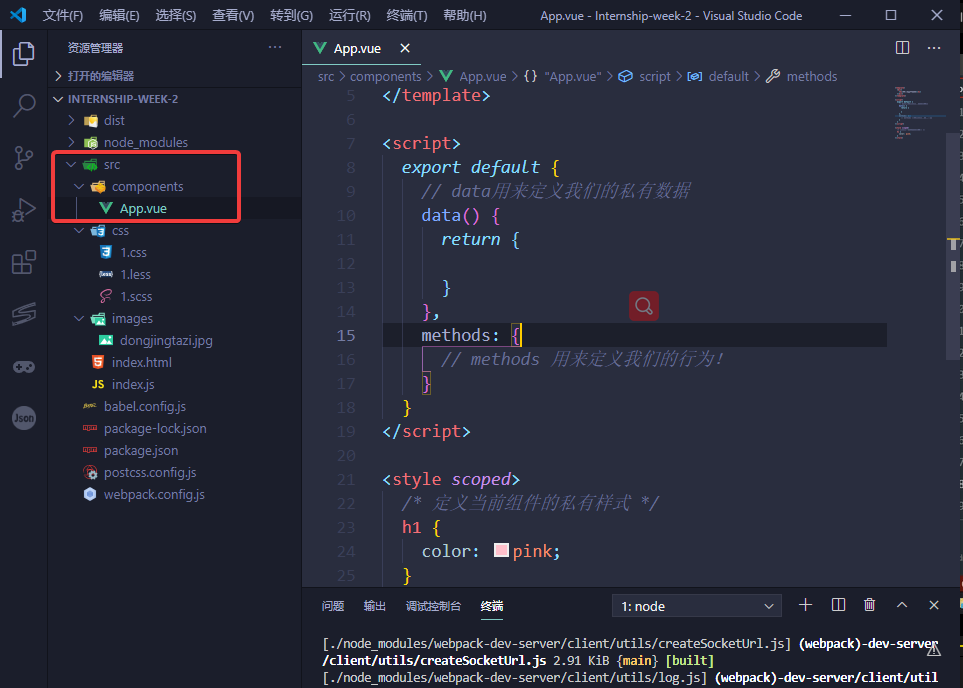Open the 1.scss file
Viewport: 963px width, 688px height.
pyautogui.click(x=175, y=297)
